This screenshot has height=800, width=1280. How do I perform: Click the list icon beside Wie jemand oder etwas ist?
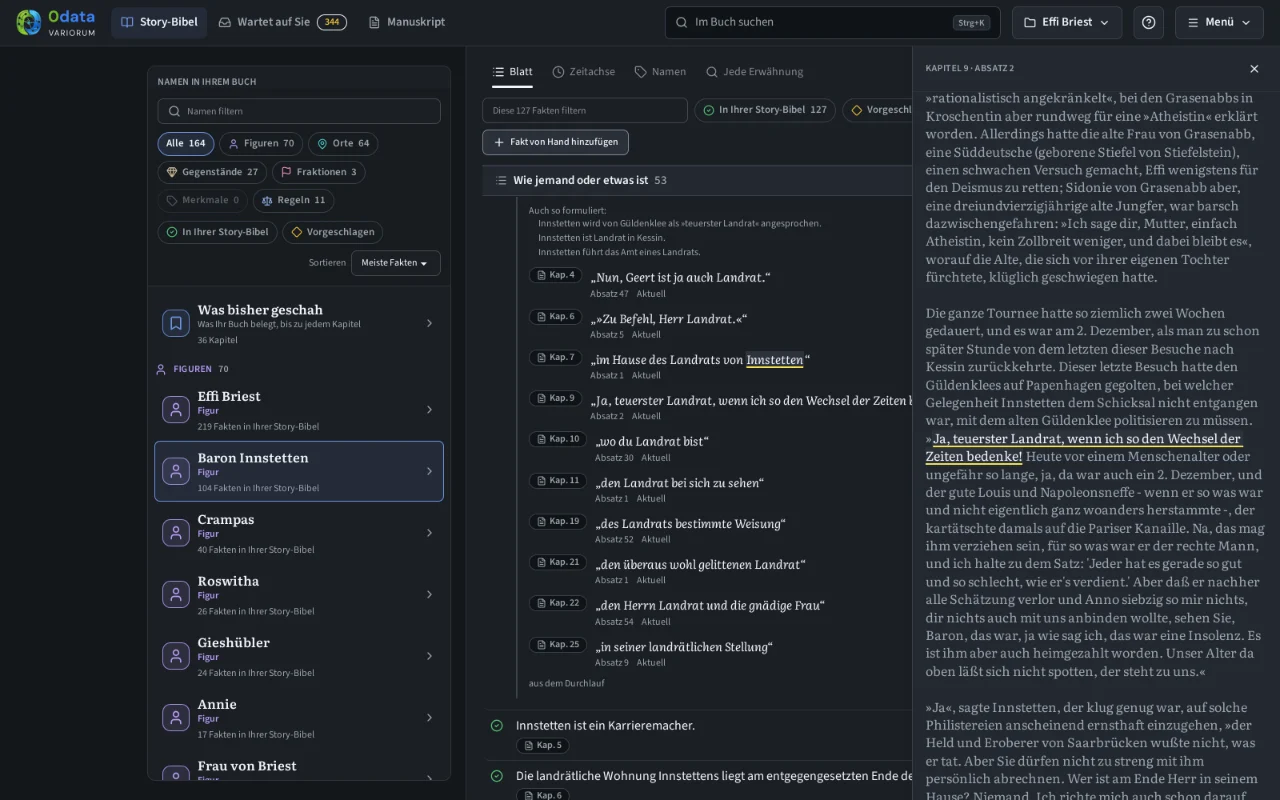pos(501,180)
